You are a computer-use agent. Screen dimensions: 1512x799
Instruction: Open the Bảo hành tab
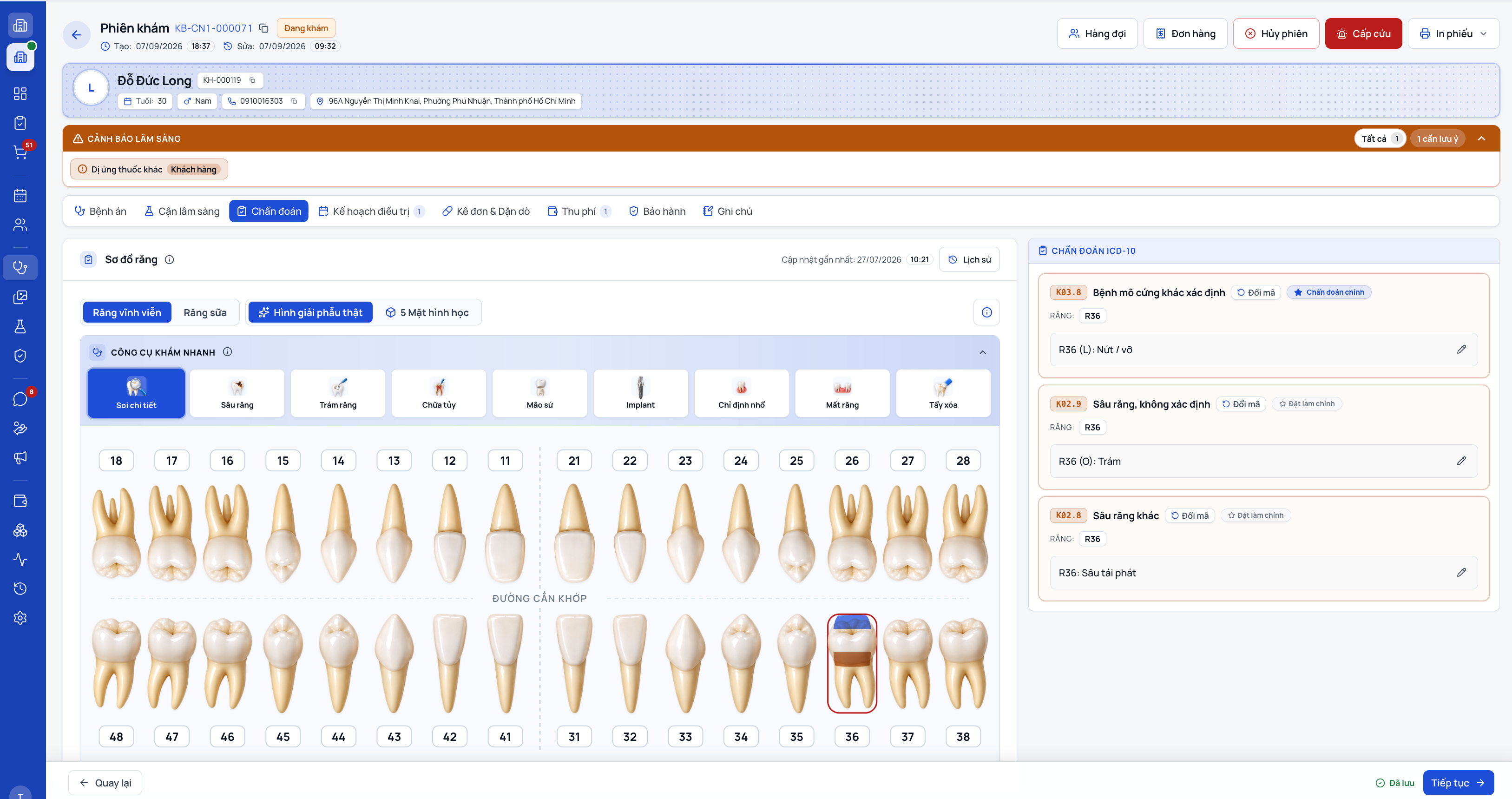pos(657,211)
